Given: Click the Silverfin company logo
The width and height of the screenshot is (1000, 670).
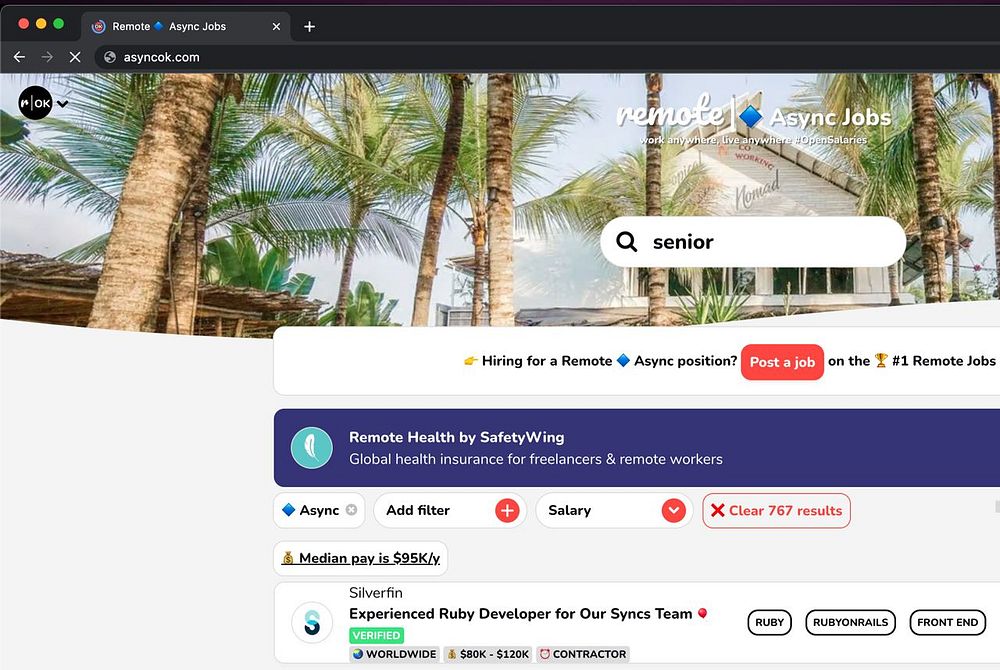Looking at the screenshot, I should (x=312, y=622).
